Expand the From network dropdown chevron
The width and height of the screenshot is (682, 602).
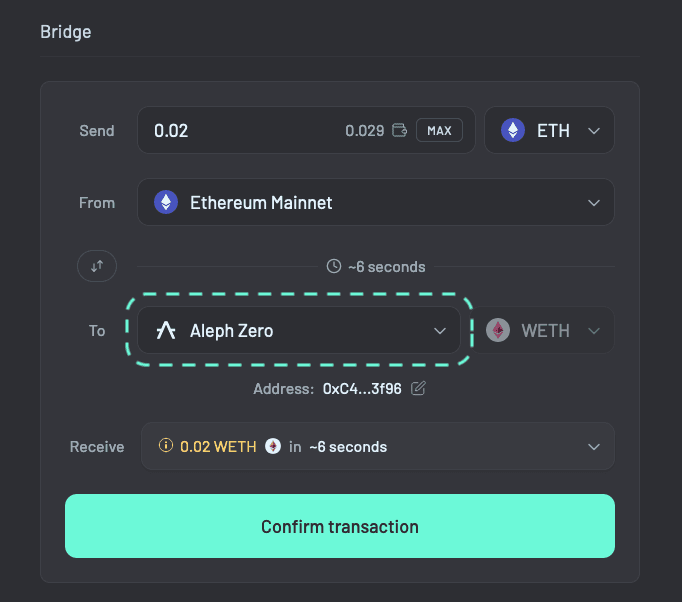pos(594,202)
